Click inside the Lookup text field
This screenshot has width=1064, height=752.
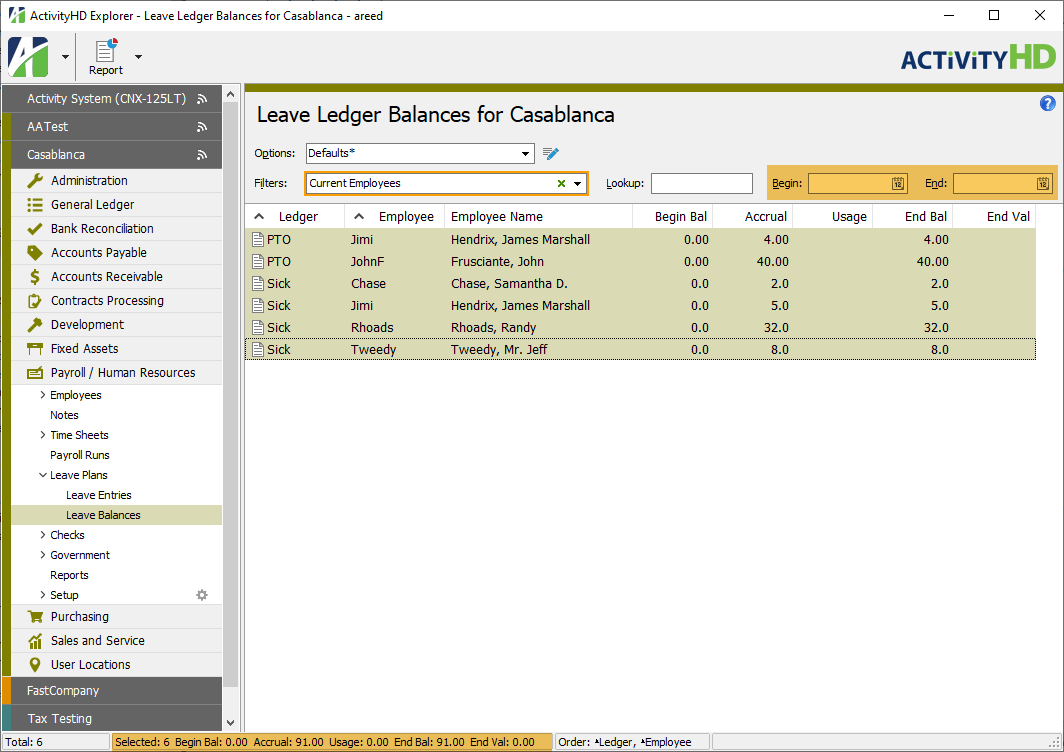[701, 184]
